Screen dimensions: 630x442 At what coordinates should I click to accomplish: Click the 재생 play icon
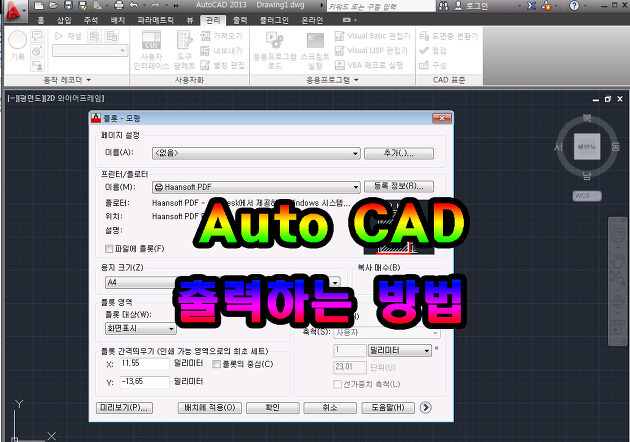click(59, 36)
